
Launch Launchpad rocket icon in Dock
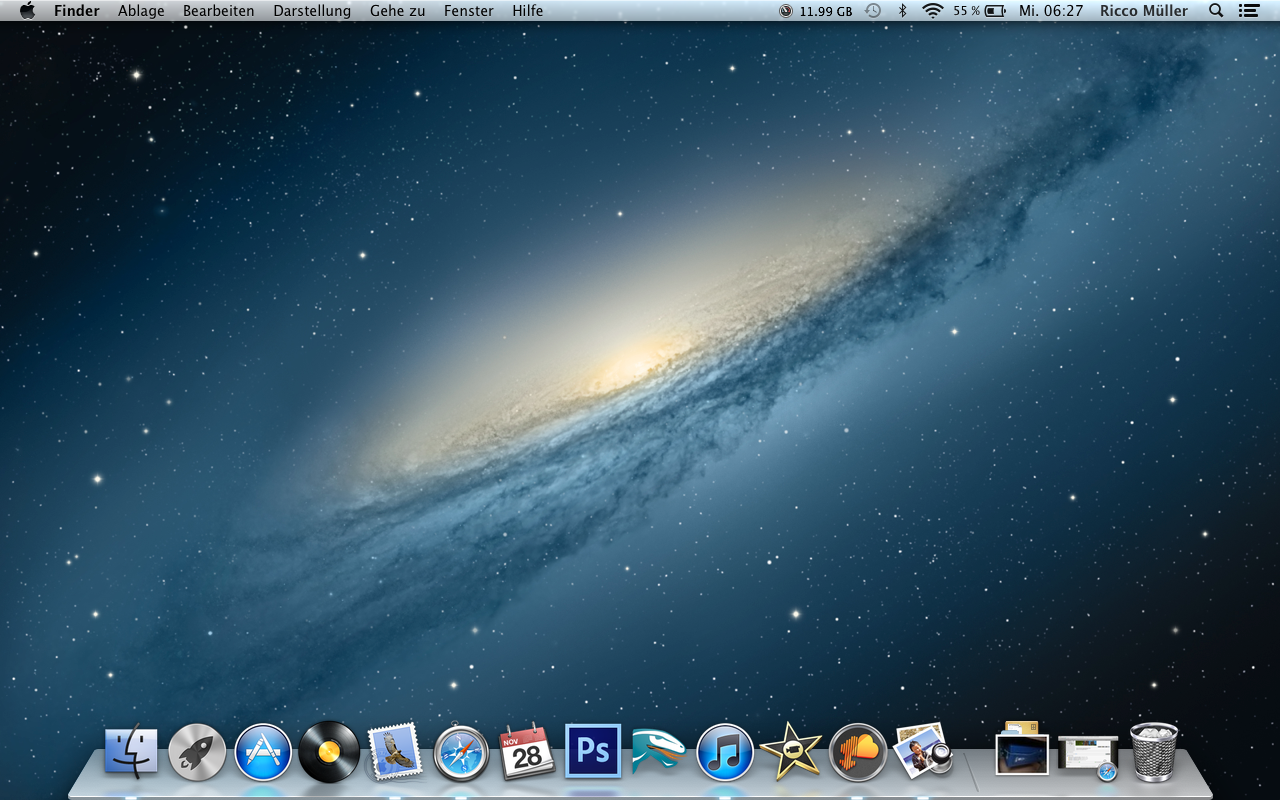coord(197,752)
